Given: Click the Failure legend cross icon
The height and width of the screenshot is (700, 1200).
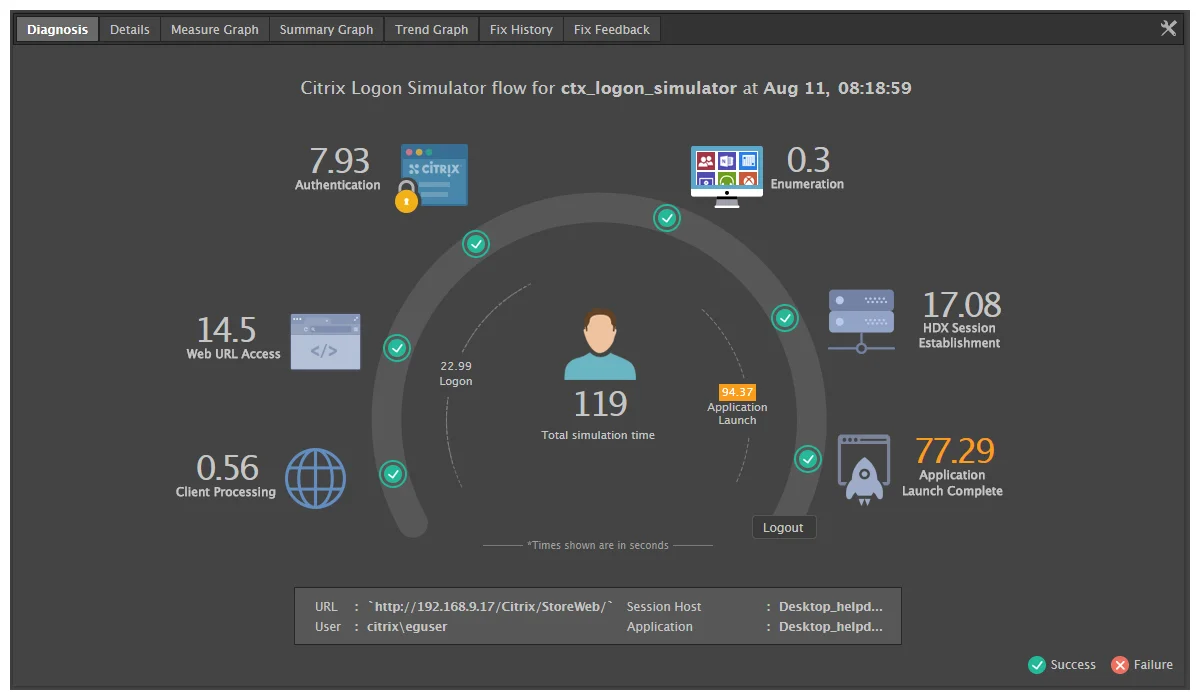Looking at the screenshot, I should 1120,665.
